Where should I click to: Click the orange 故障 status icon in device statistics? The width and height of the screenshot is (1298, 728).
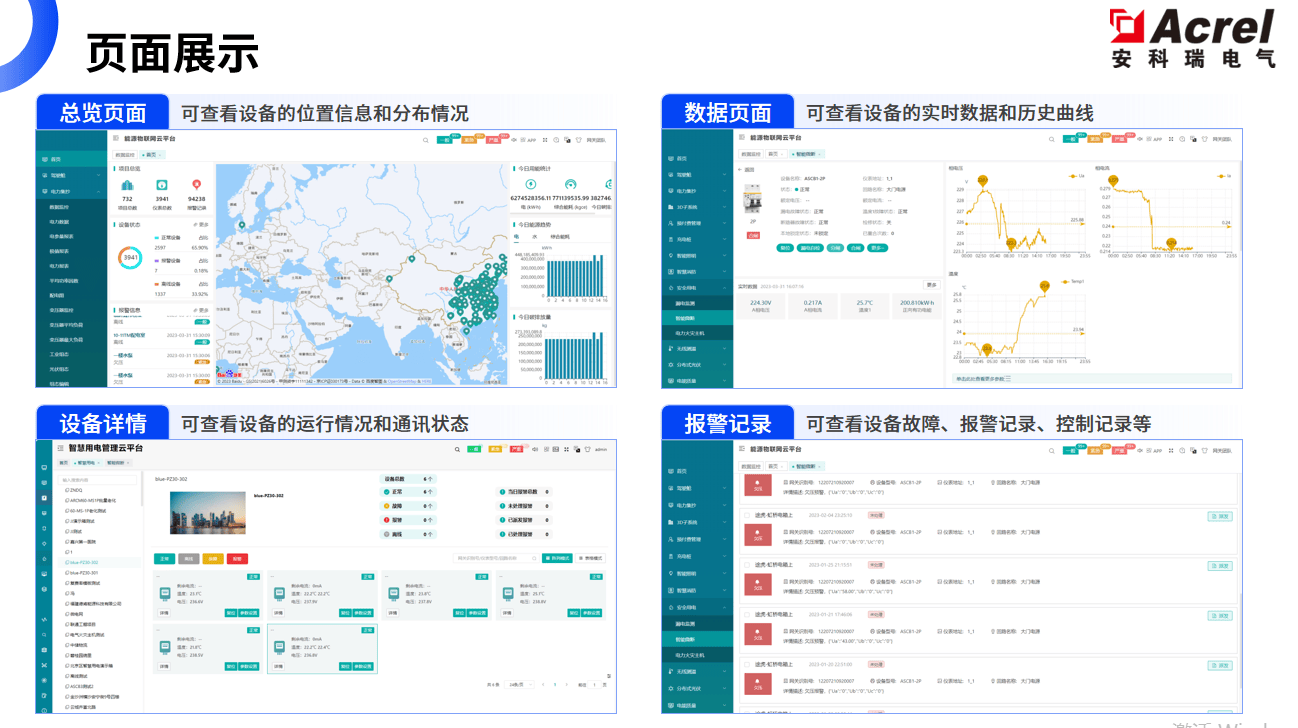387,506
